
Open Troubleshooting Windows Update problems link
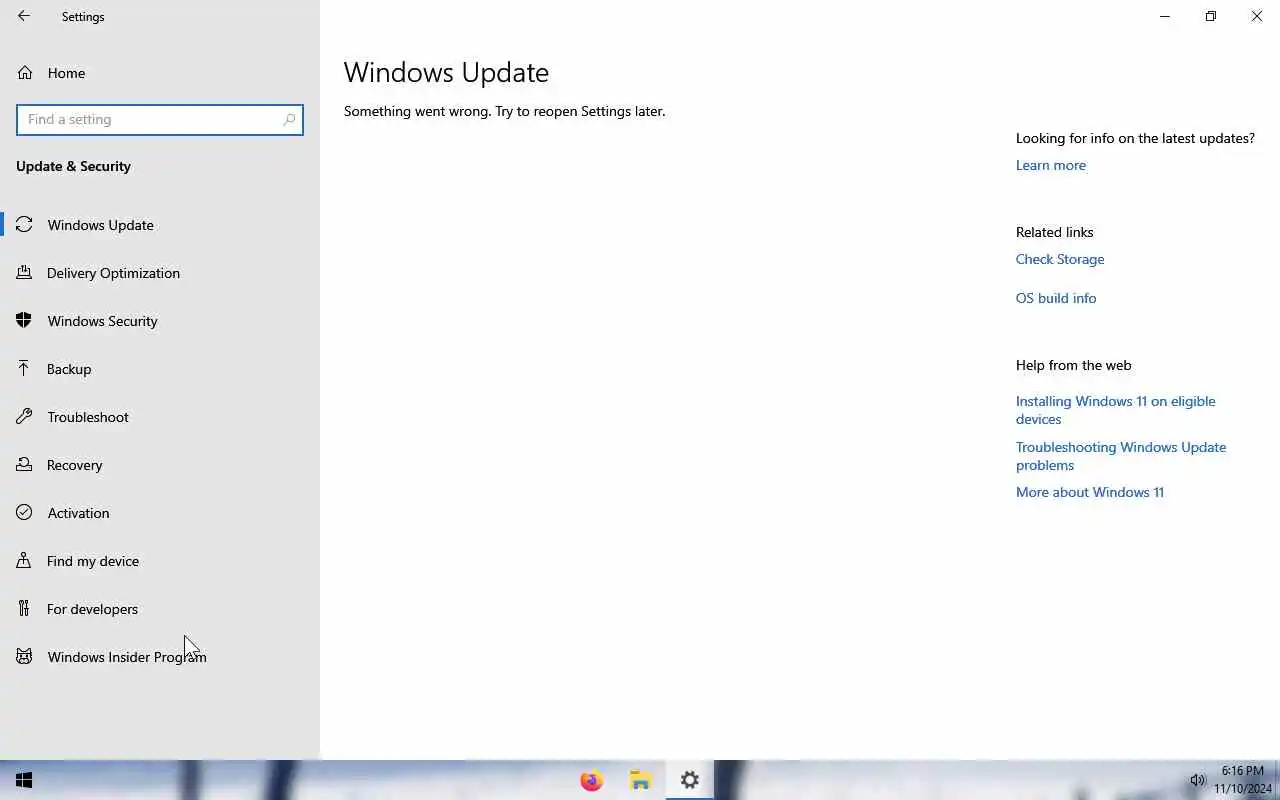(1121, 456)
